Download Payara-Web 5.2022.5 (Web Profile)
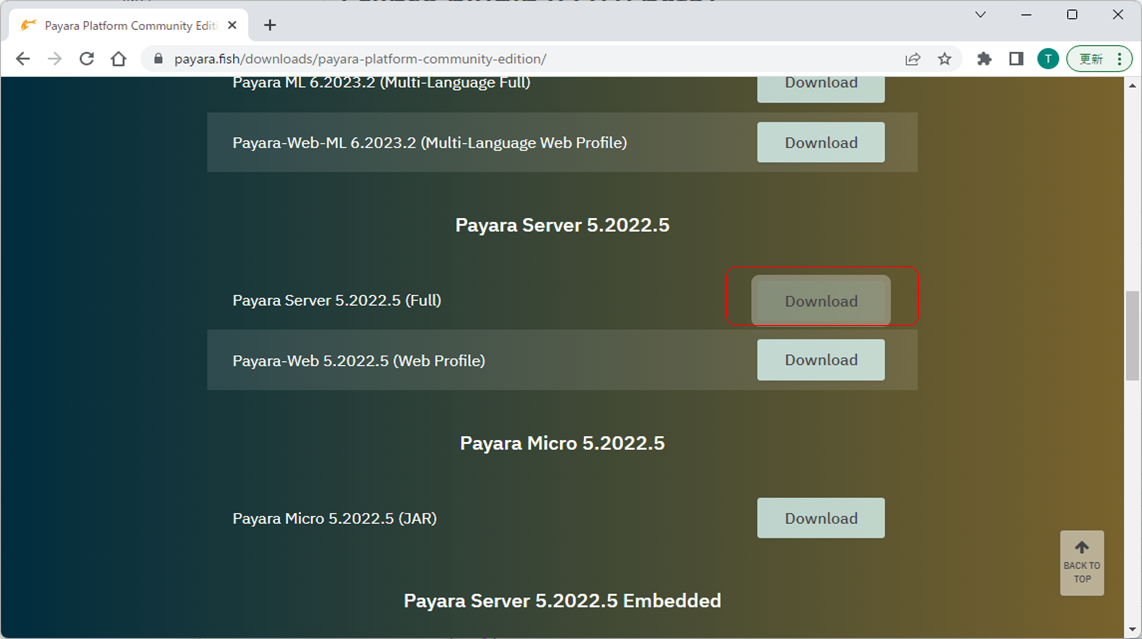1142x639 pixels. click(821, 360)
